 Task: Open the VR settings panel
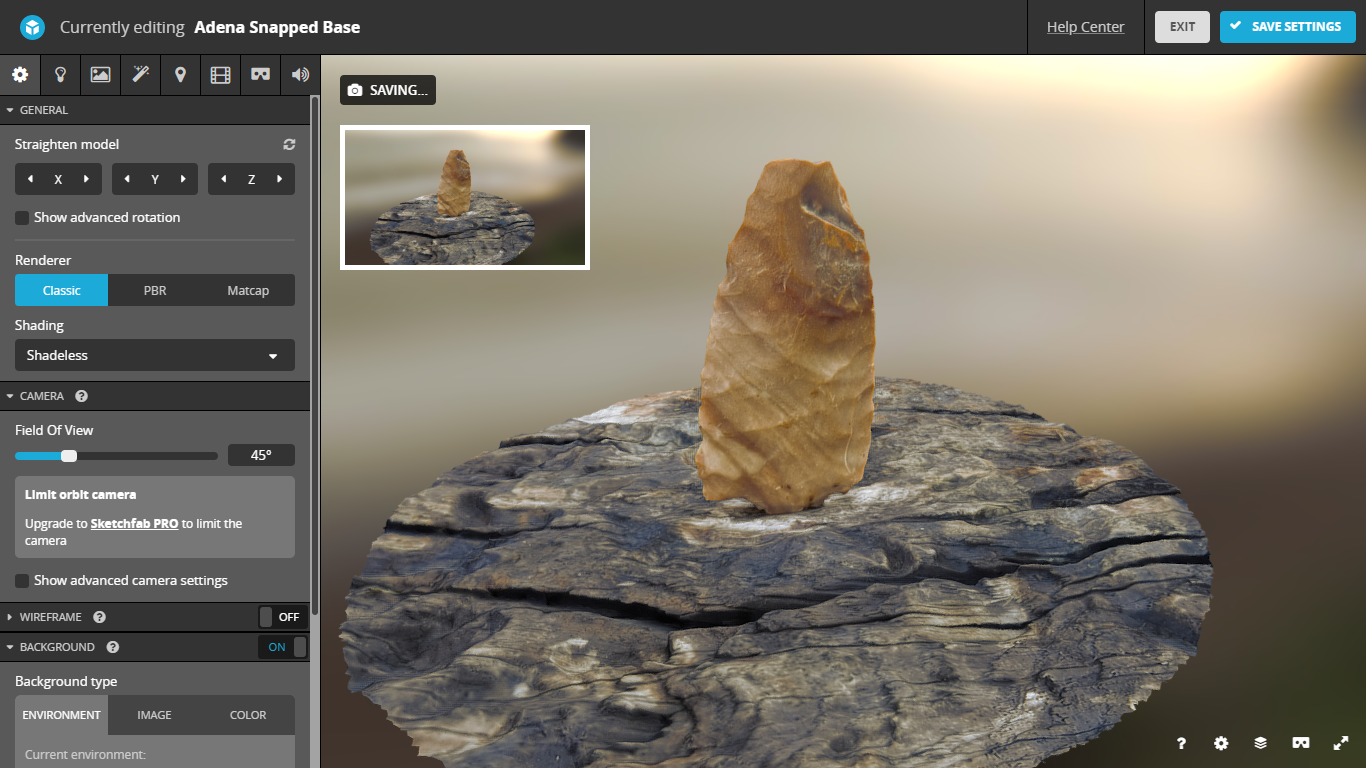[x=260, y=75]
